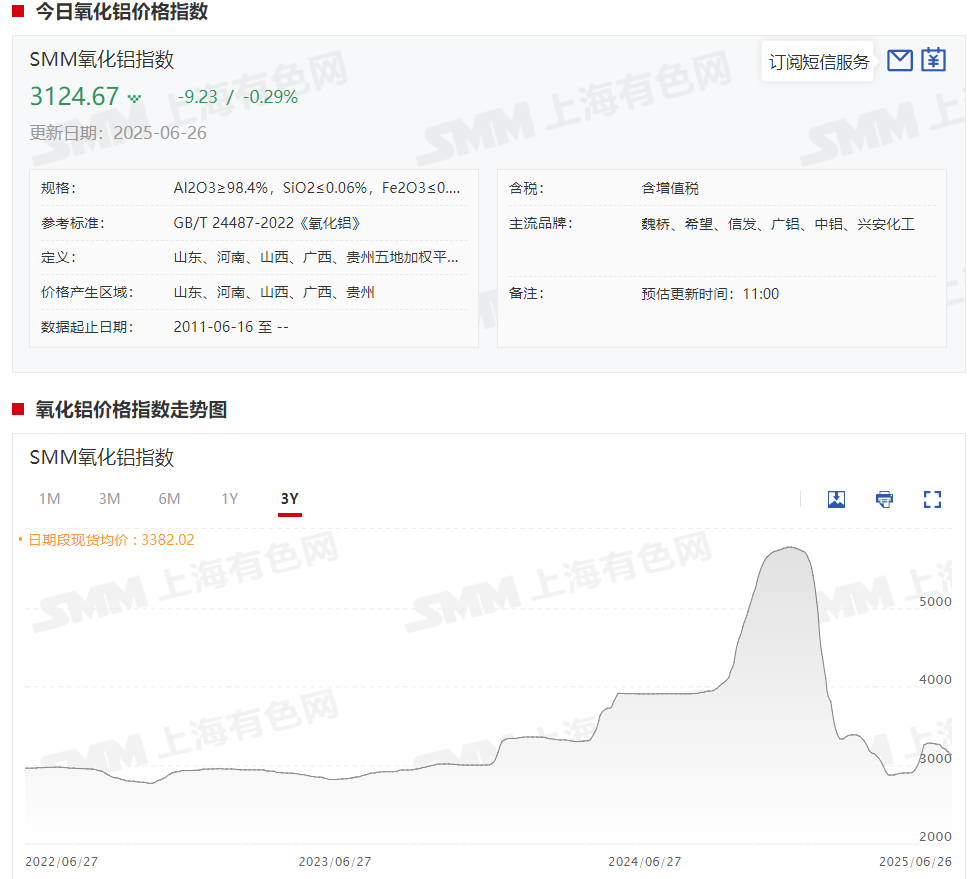This screenshot has width=975, height=879.
Task: Switch the chart to 1M range
Action: (x=50, y=499)
